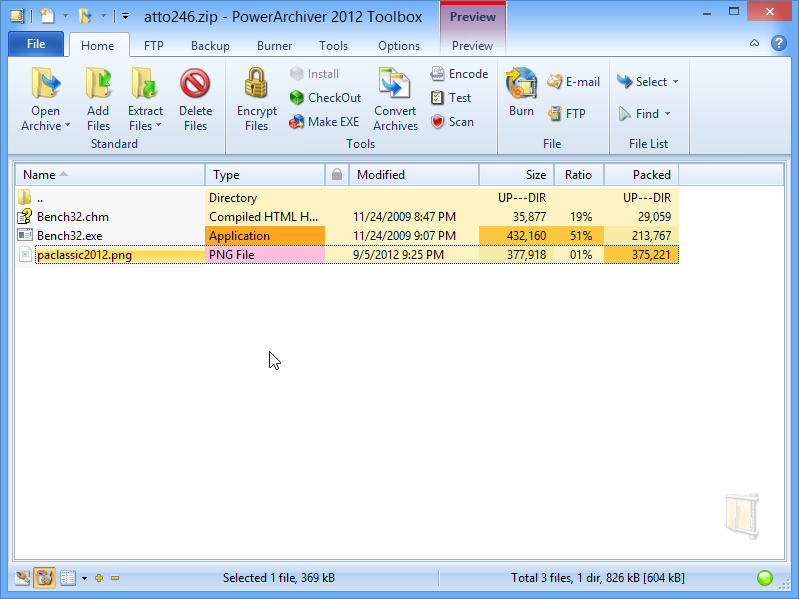Screen dimensions: 799x599
Task: Click the red Delete Files icon
Action: [195, 83]
